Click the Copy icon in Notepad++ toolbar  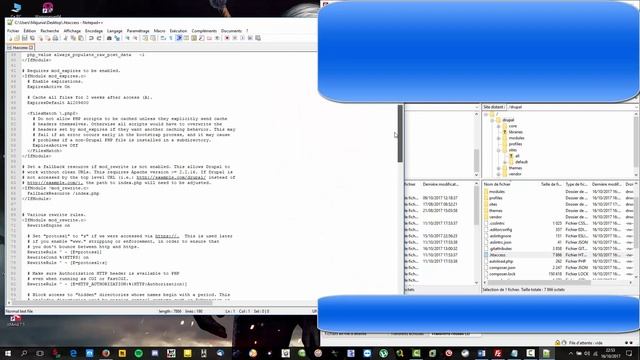pyautogui.click(x=73, y=38)
